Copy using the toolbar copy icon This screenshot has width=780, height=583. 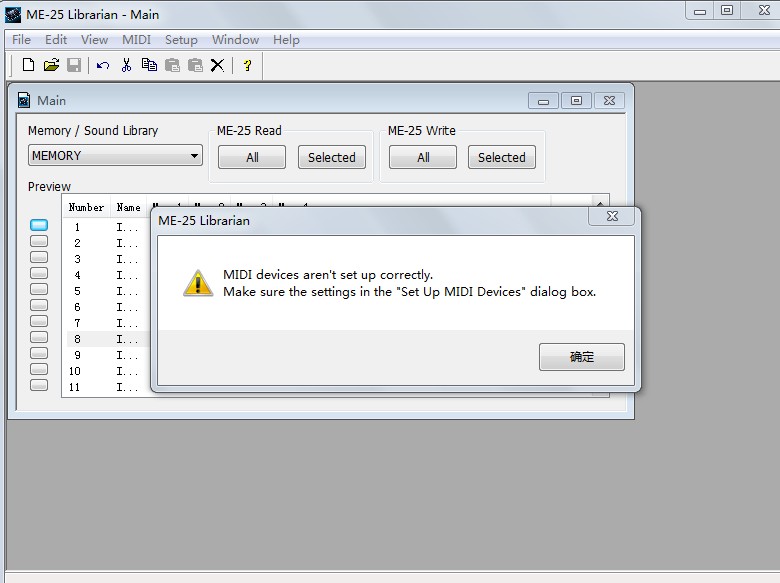coord(149,65)
